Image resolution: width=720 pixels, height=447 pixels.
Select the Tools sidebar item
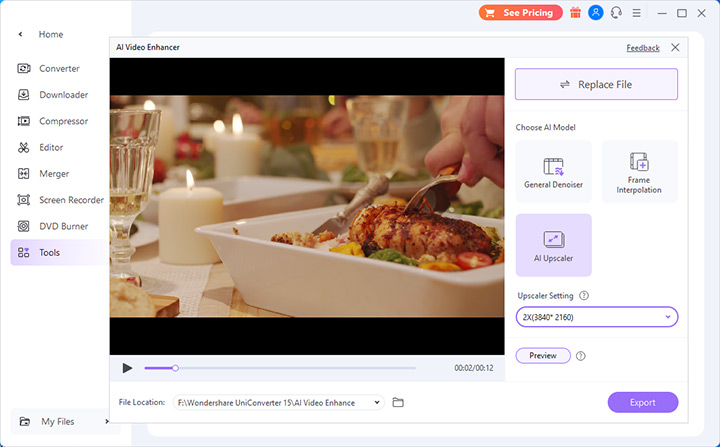(60, 252)
